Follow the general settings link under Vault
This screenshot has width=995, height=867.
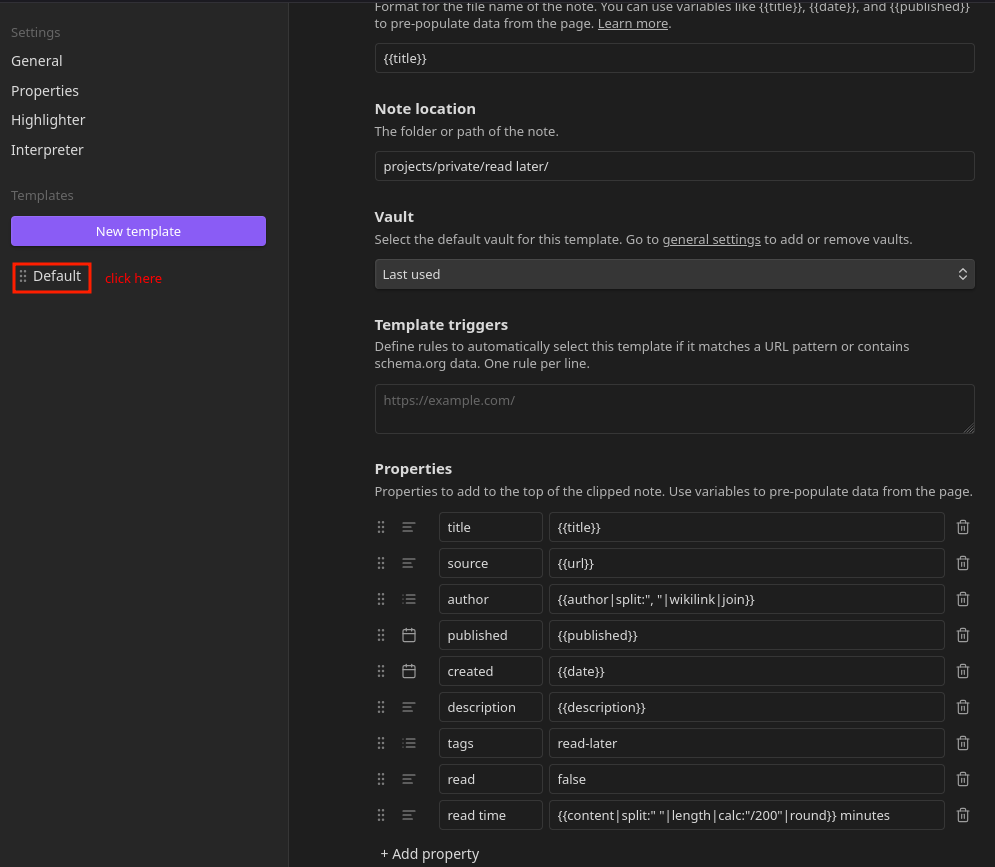[x=711, y=240]
